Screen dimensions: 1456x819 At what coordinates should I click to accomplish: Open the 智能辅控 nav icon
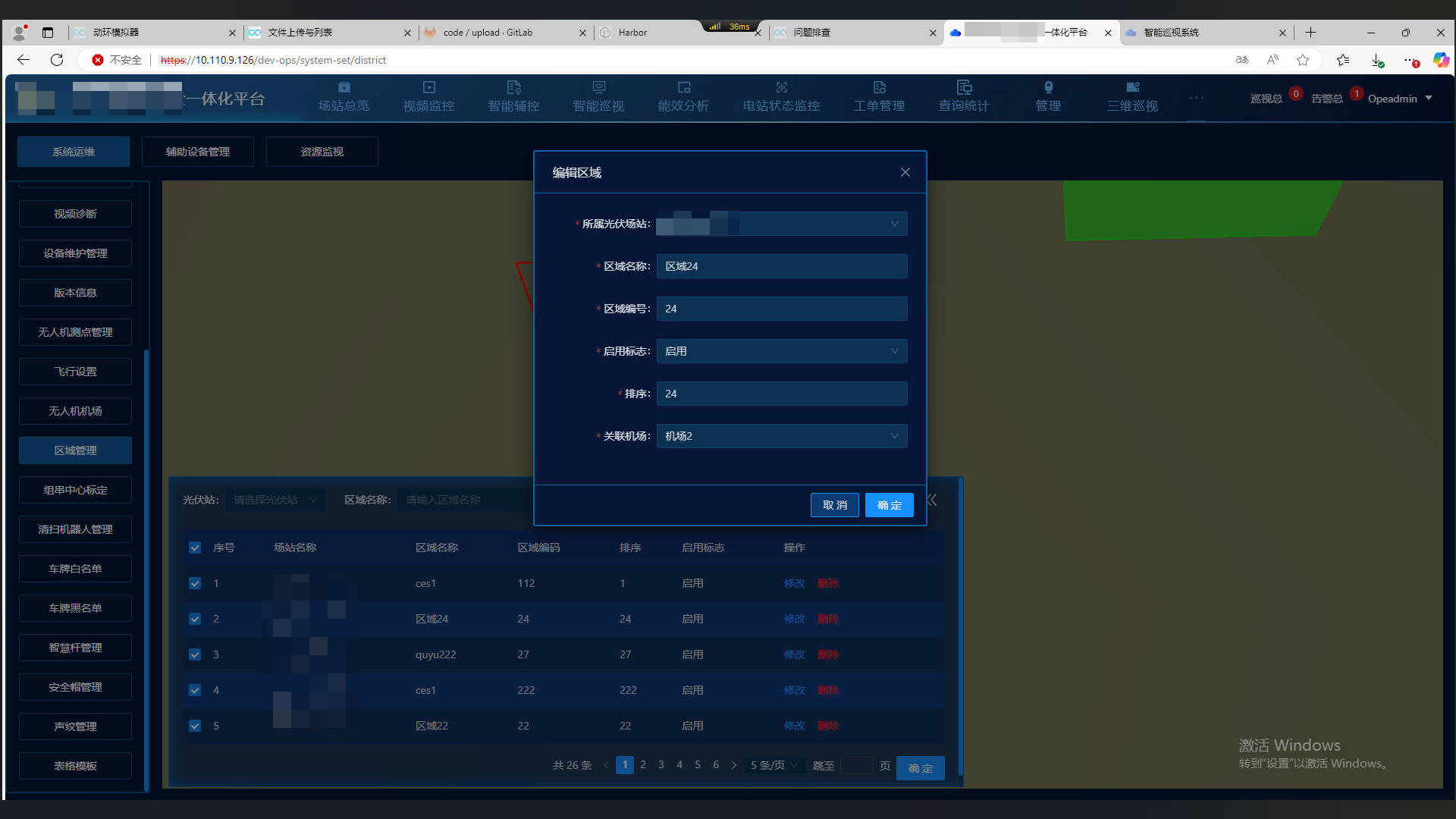pos(513,88)
